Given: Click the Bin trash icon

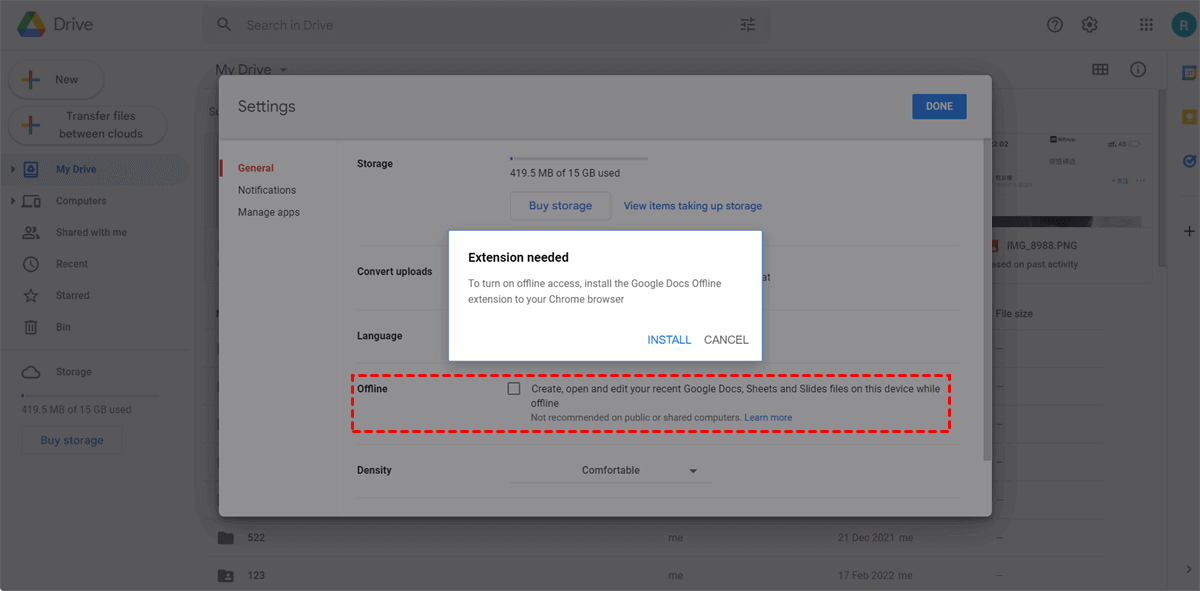Looking at the screenshot, I should point(31,327).
